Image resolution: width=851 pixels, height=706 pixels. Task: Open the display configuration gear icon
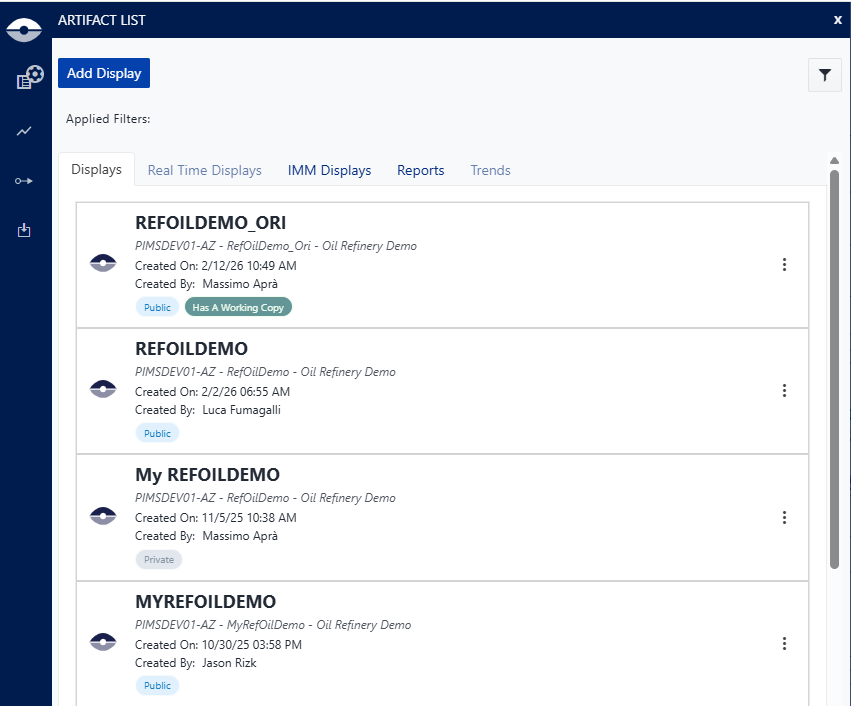[x=30, y=78]
